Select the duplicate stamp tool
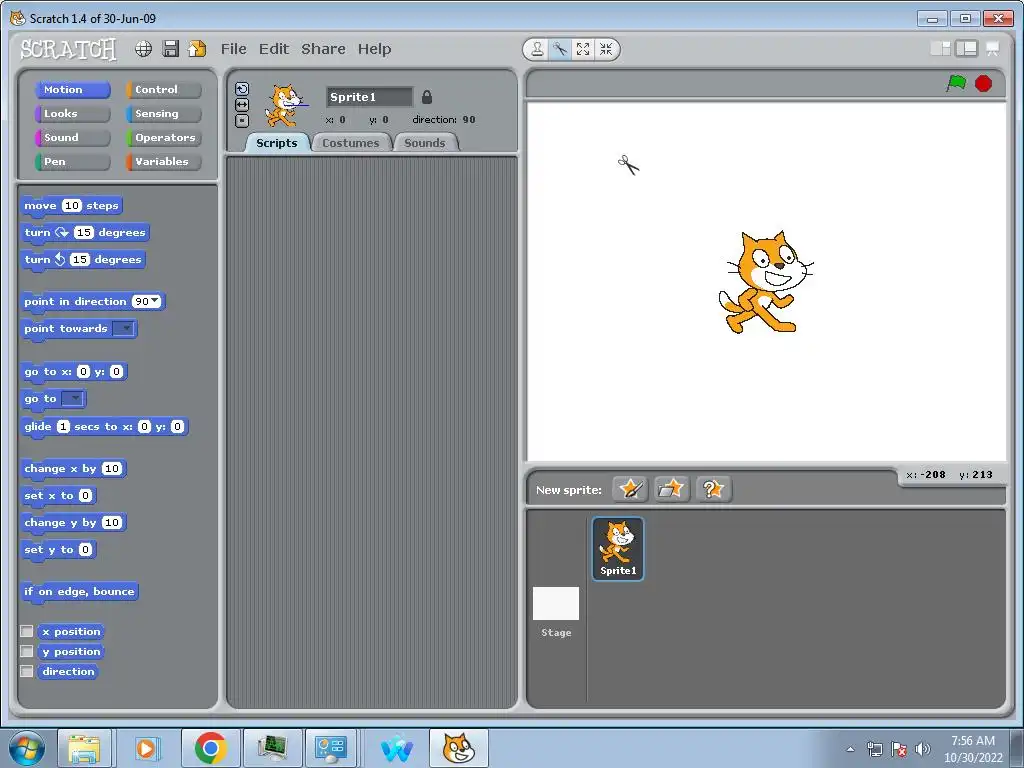 click(x=537, y=50)
